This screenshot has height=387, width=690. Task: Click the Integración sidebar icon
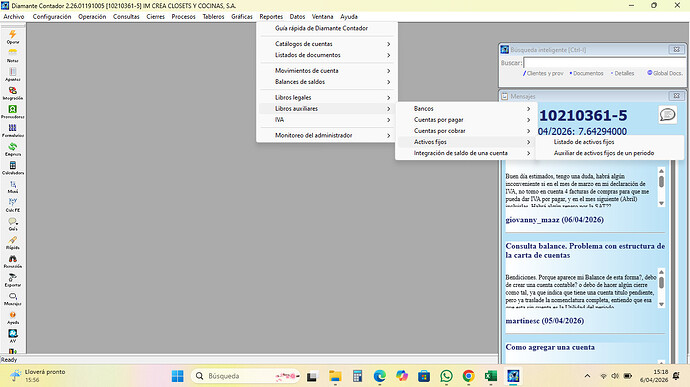[13, 92]
